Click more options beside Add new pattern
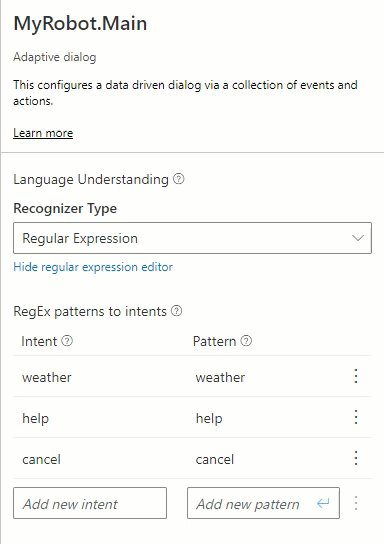 tap(356, 503)
